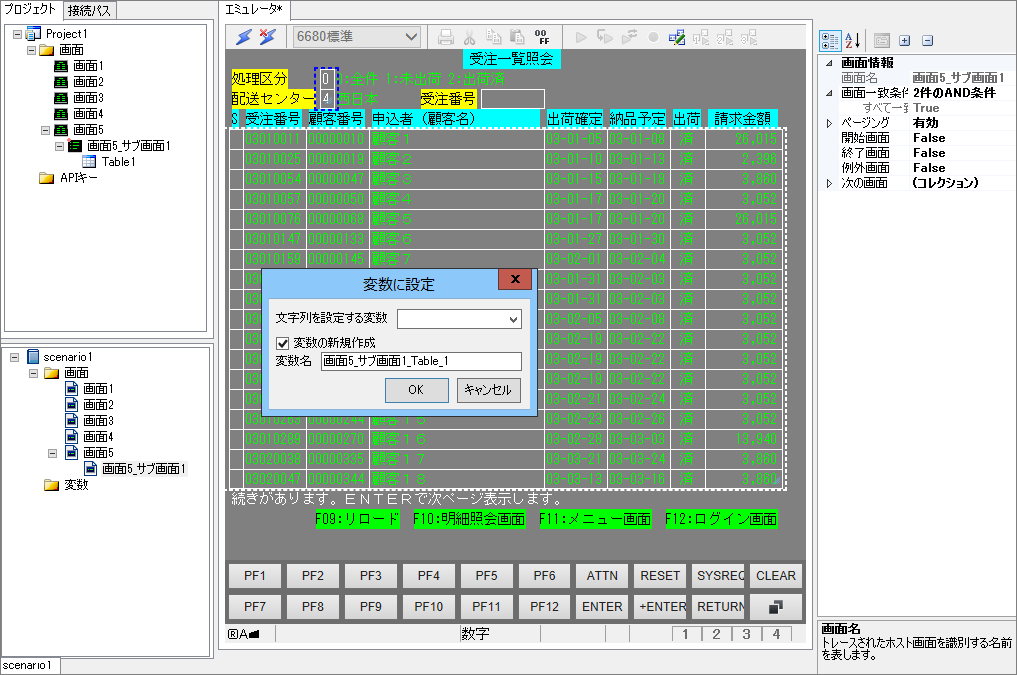Click the 受注番号 input field on the host screen
Screen dimensions: 1017x675
(512, 99)
